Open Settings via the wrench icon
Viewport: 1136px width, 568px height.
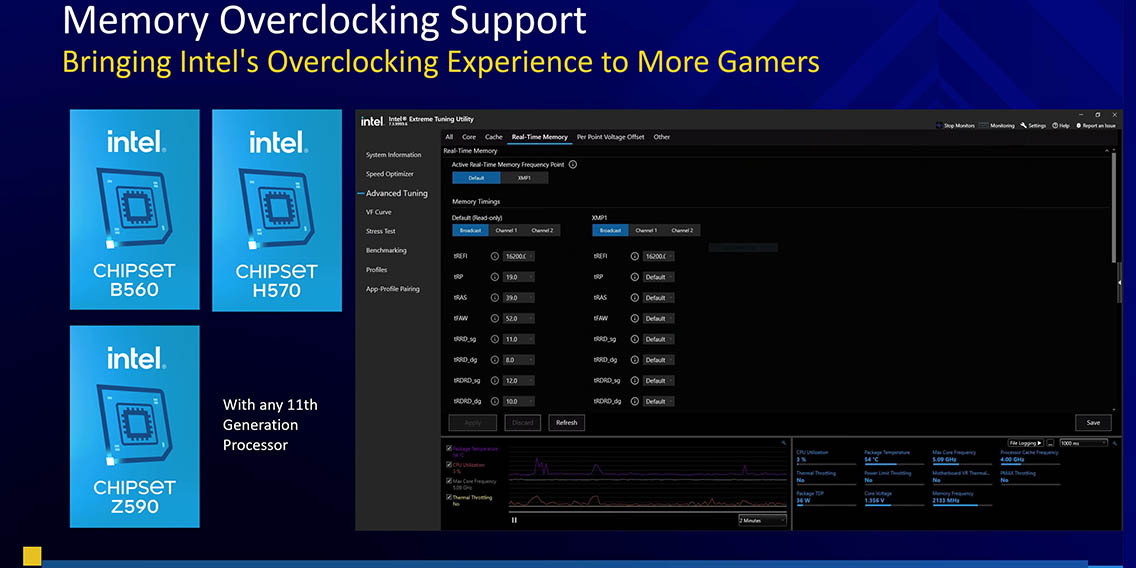point(1023,125)
